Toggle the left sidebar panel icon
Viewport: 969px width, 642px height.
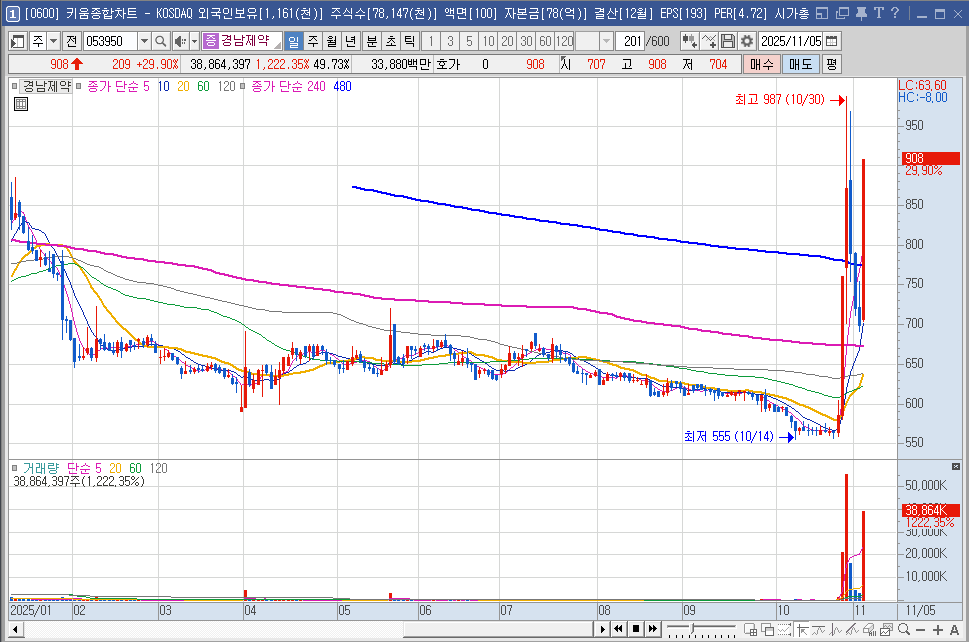point(17,41)
